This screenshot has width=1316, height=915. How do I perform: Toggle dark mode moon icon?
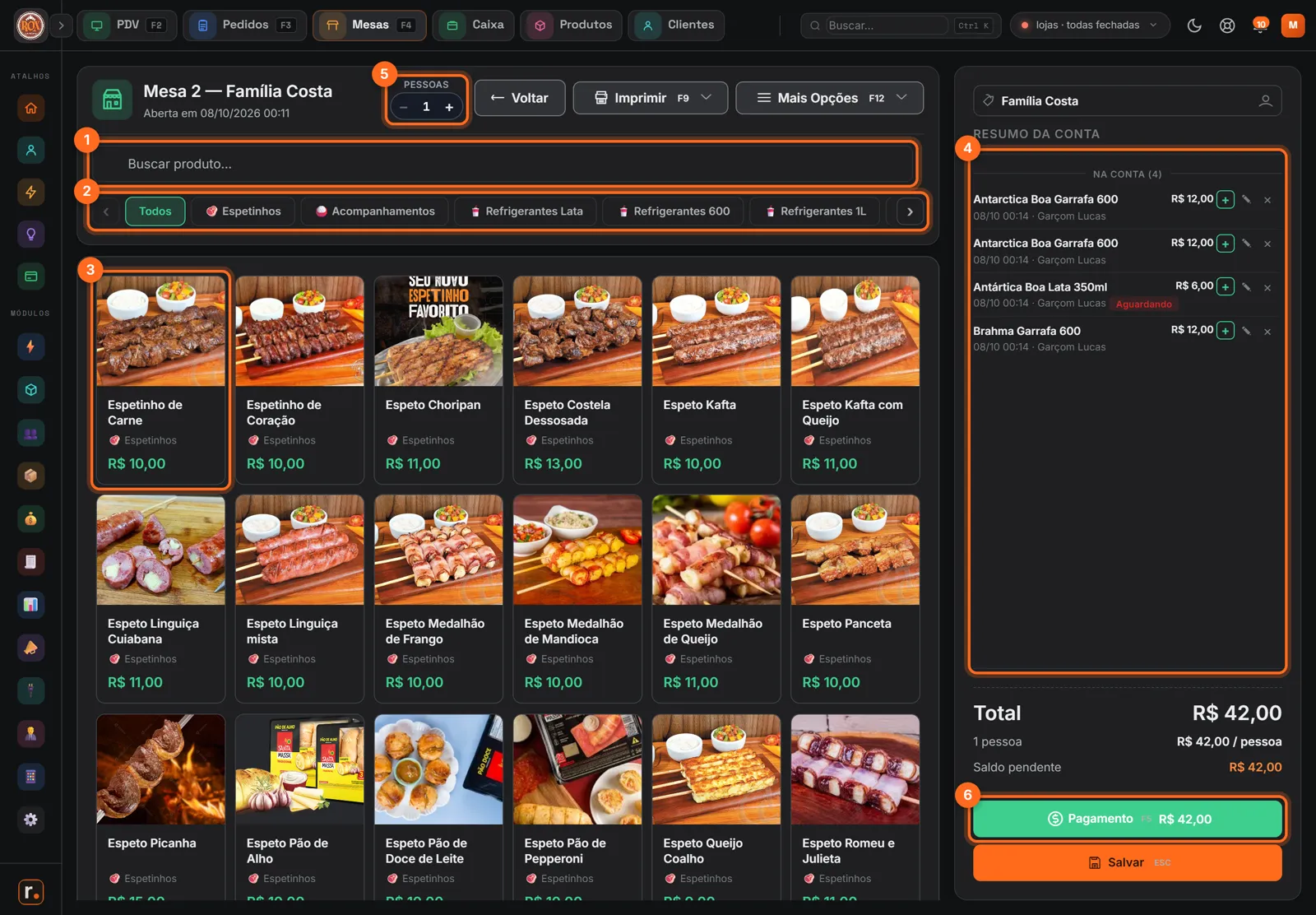tap(1194, 26)
